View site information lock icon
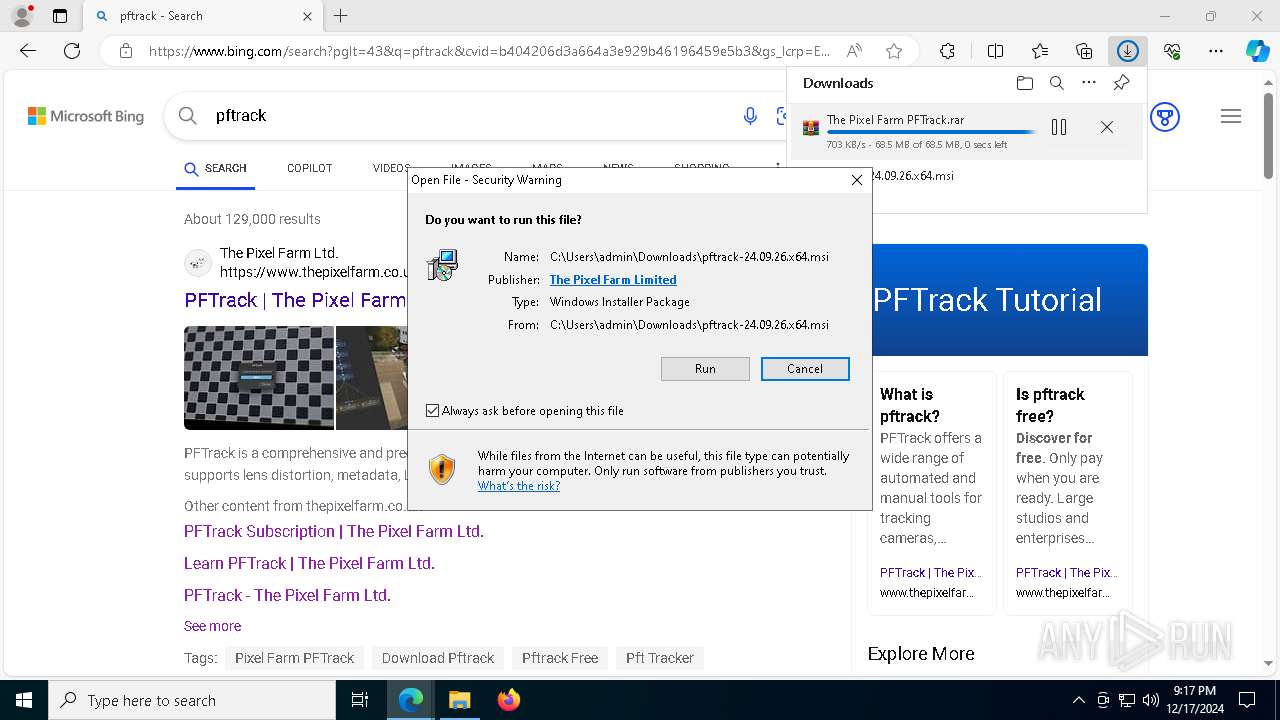 (125, 51)
